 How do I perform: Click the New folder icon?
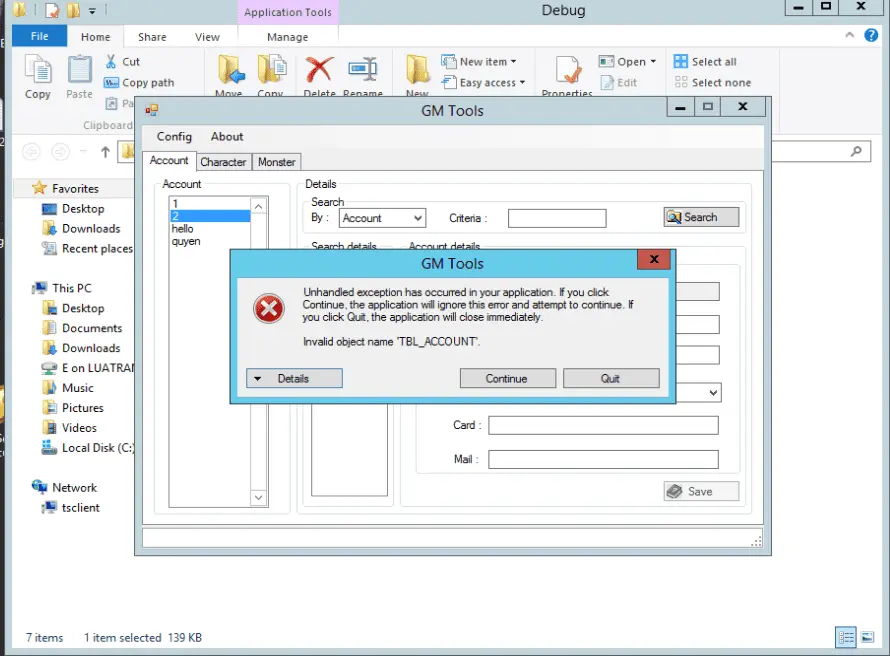click(418, 70)
